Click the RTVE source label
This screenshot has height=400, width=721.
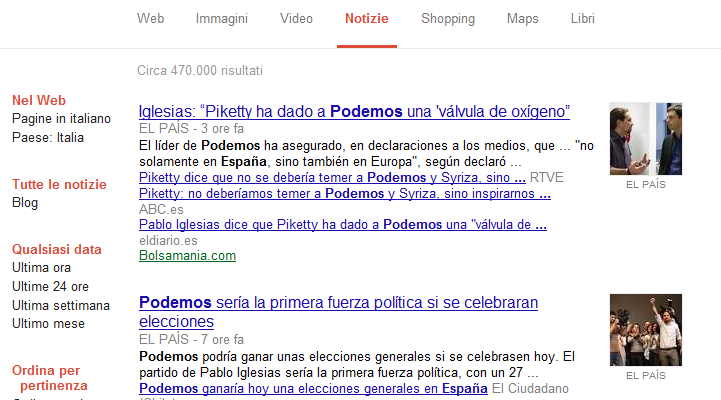tap(547, 177)
